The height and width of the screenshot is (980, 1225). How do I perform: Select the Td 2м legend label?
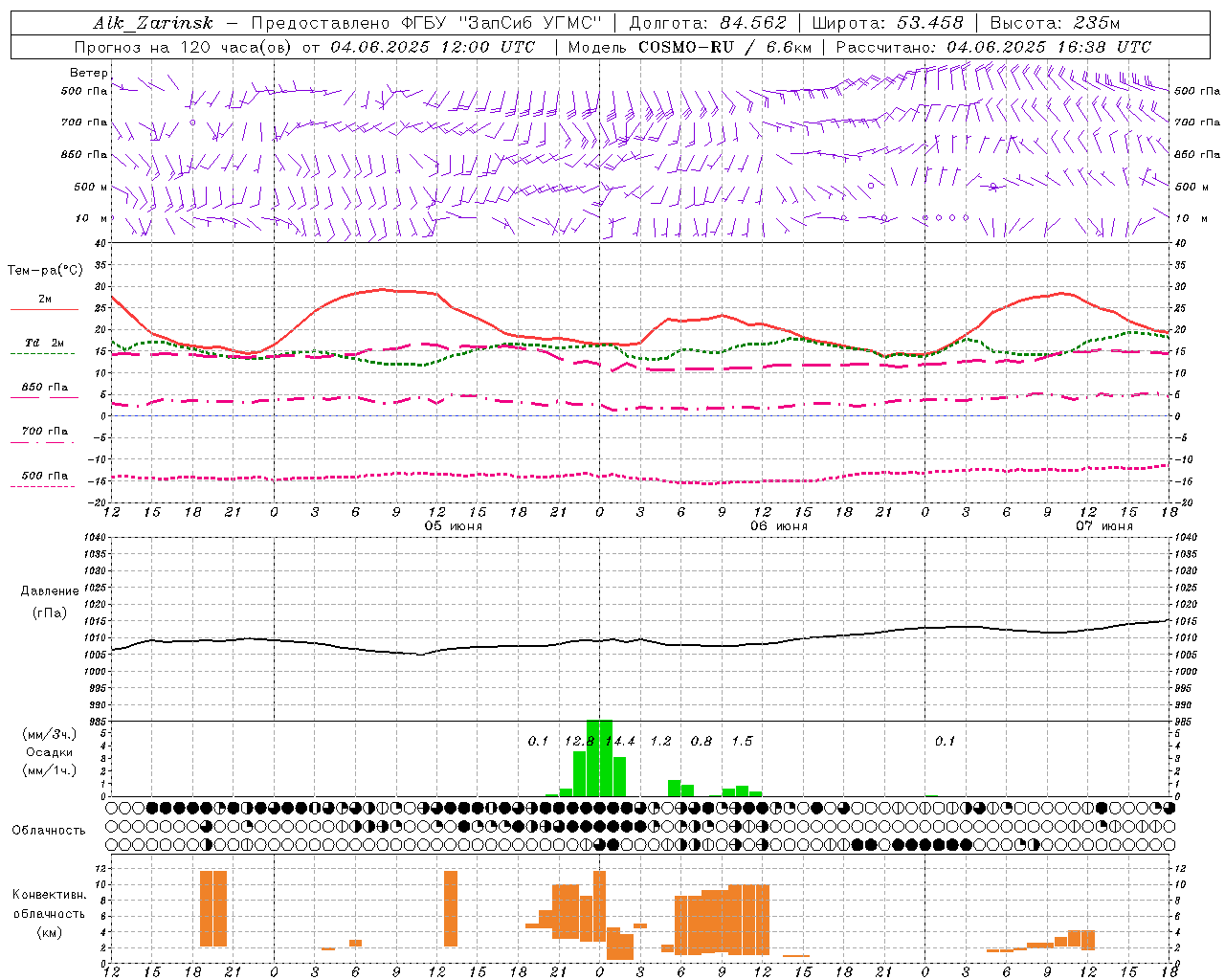(x=45, y=343)
